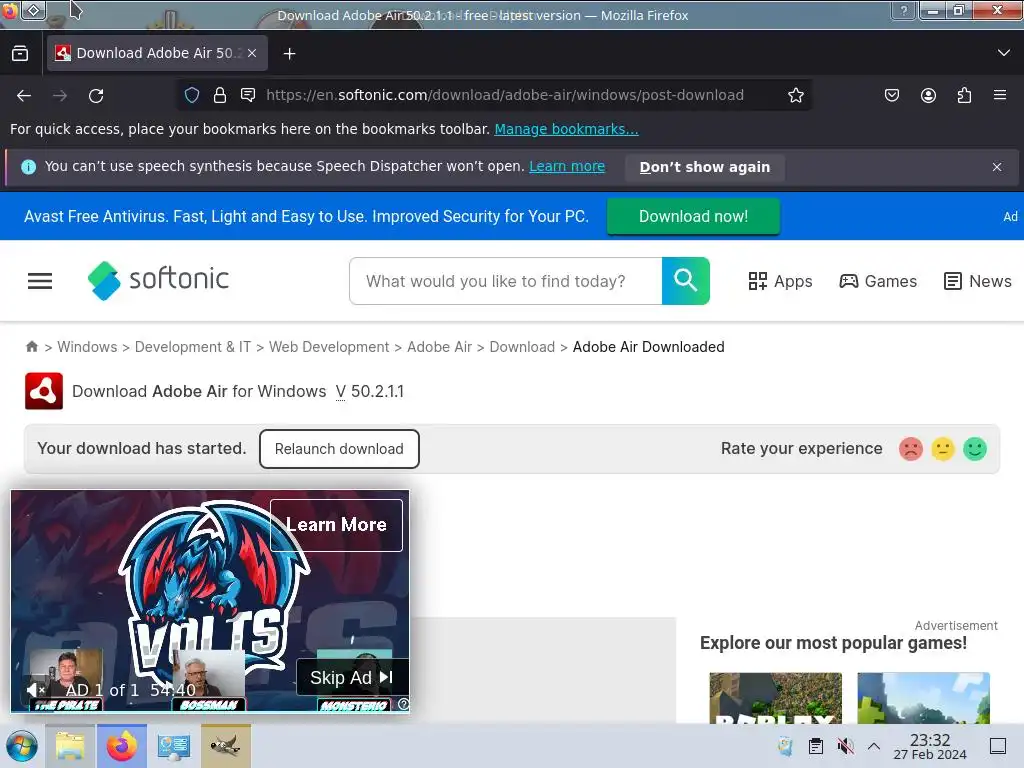Open the Firefox application menu
The image size is (1024, 768).
[x=1000, y=95]
